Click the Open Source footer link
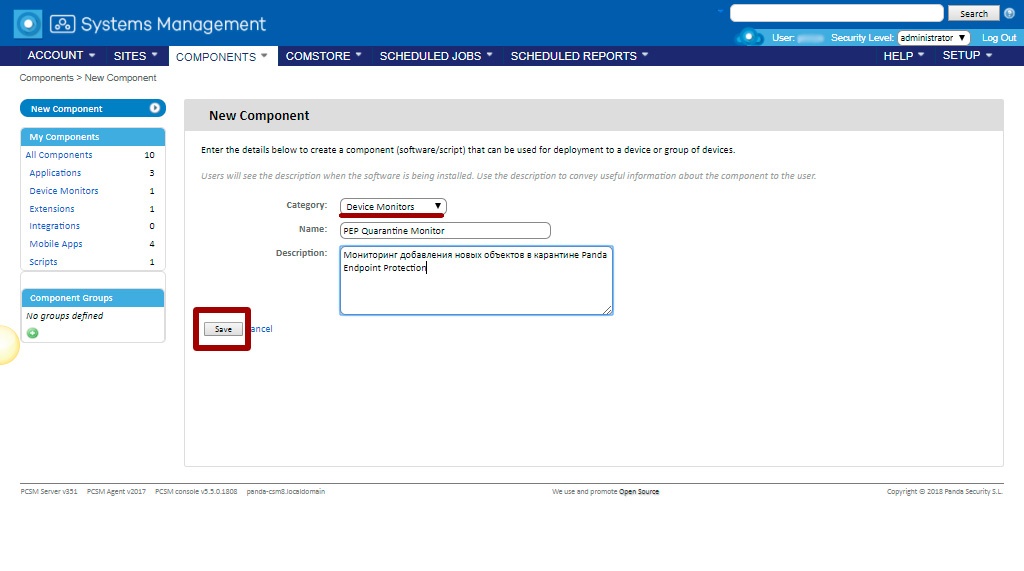This screenshot has width=1024, height=571. click(639, 492)
